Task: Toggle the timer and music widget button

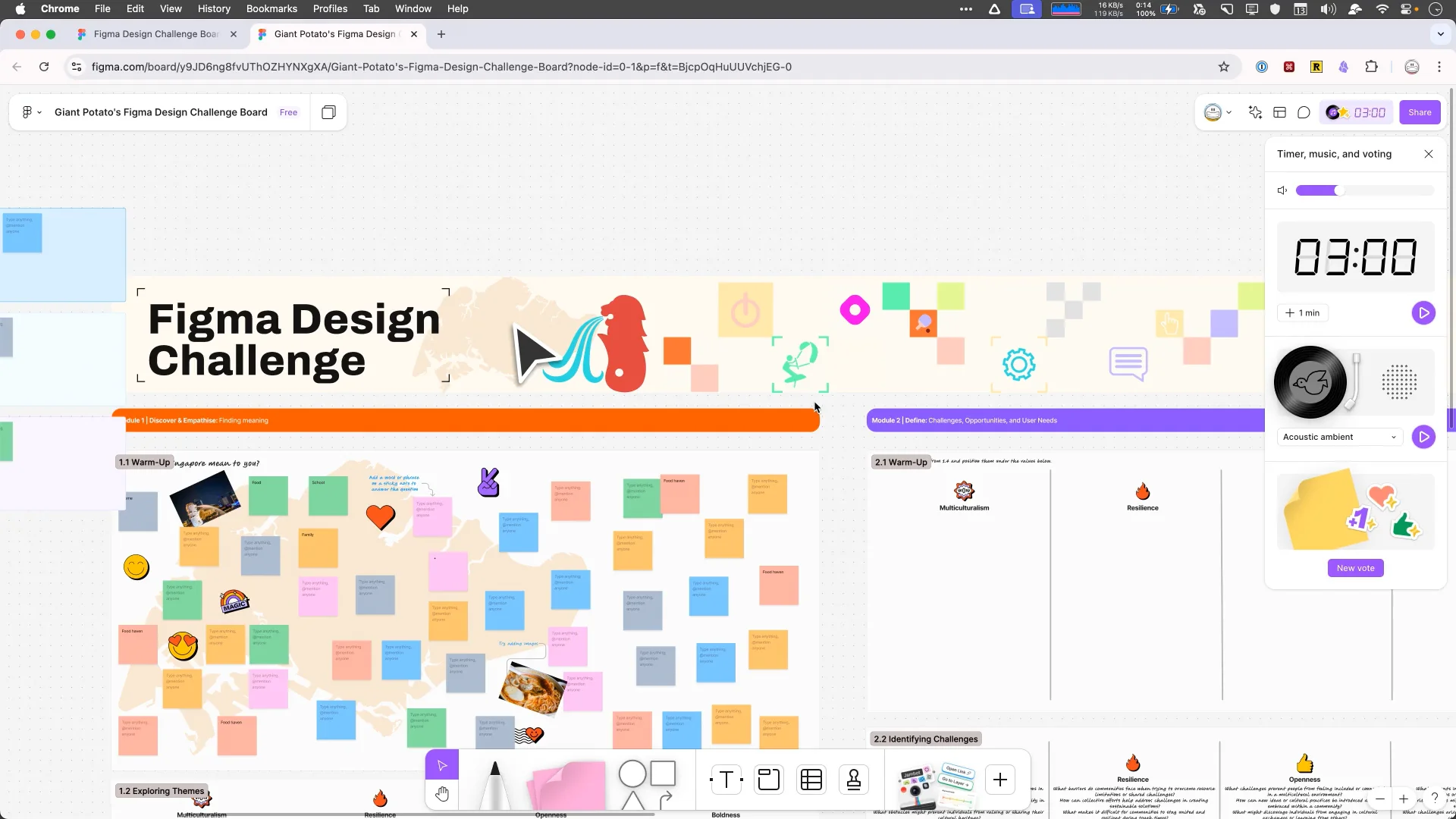Action: pyautogui.click(x=1356, y=112)
